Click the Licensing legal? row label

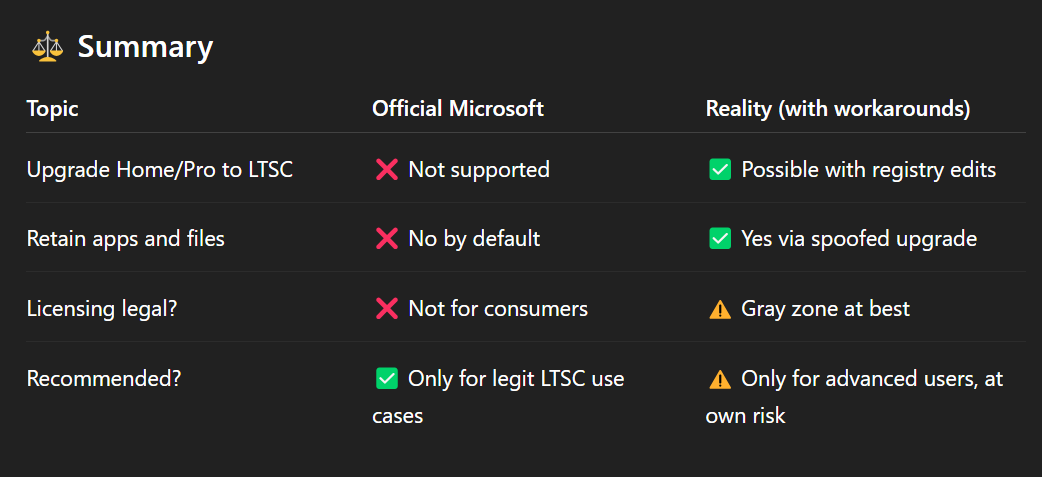(102, 309)
